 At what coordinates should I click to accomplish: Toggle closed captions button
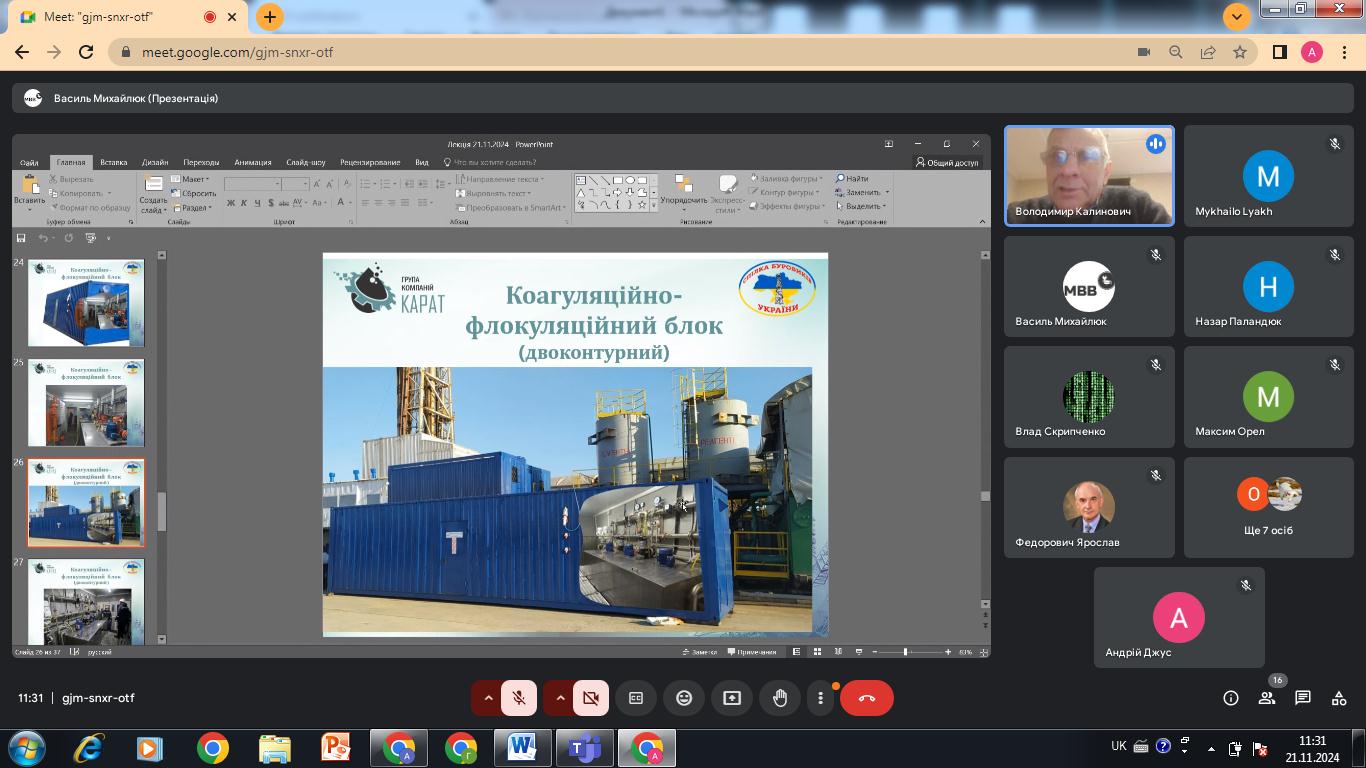point(636,698)
